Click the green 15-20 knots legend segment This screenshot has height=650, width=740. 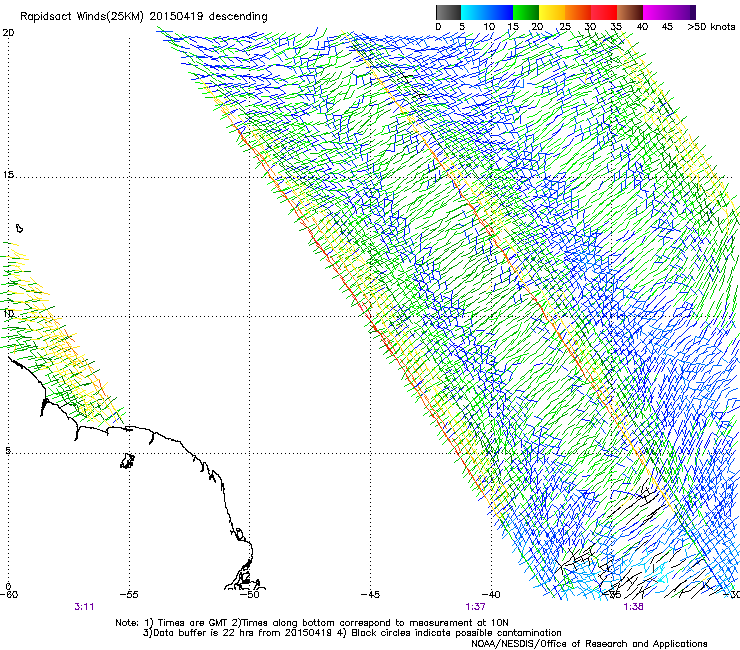click(526, 12)
